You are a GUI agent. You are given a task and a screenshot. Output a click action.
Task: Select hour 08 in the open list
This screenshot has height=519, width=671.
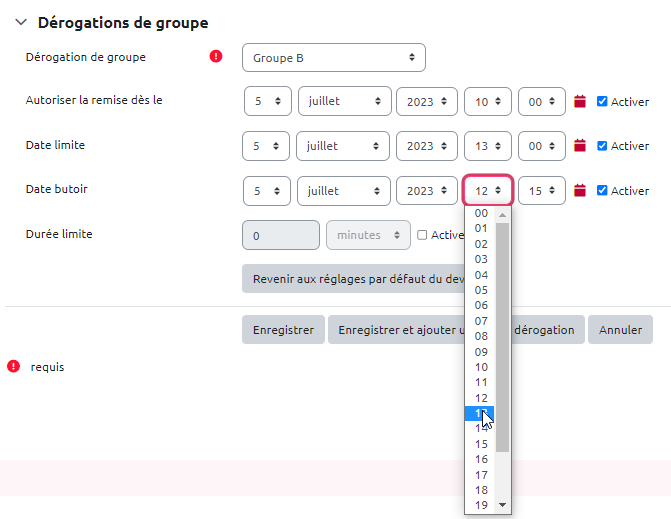click(x=481, y=336)
